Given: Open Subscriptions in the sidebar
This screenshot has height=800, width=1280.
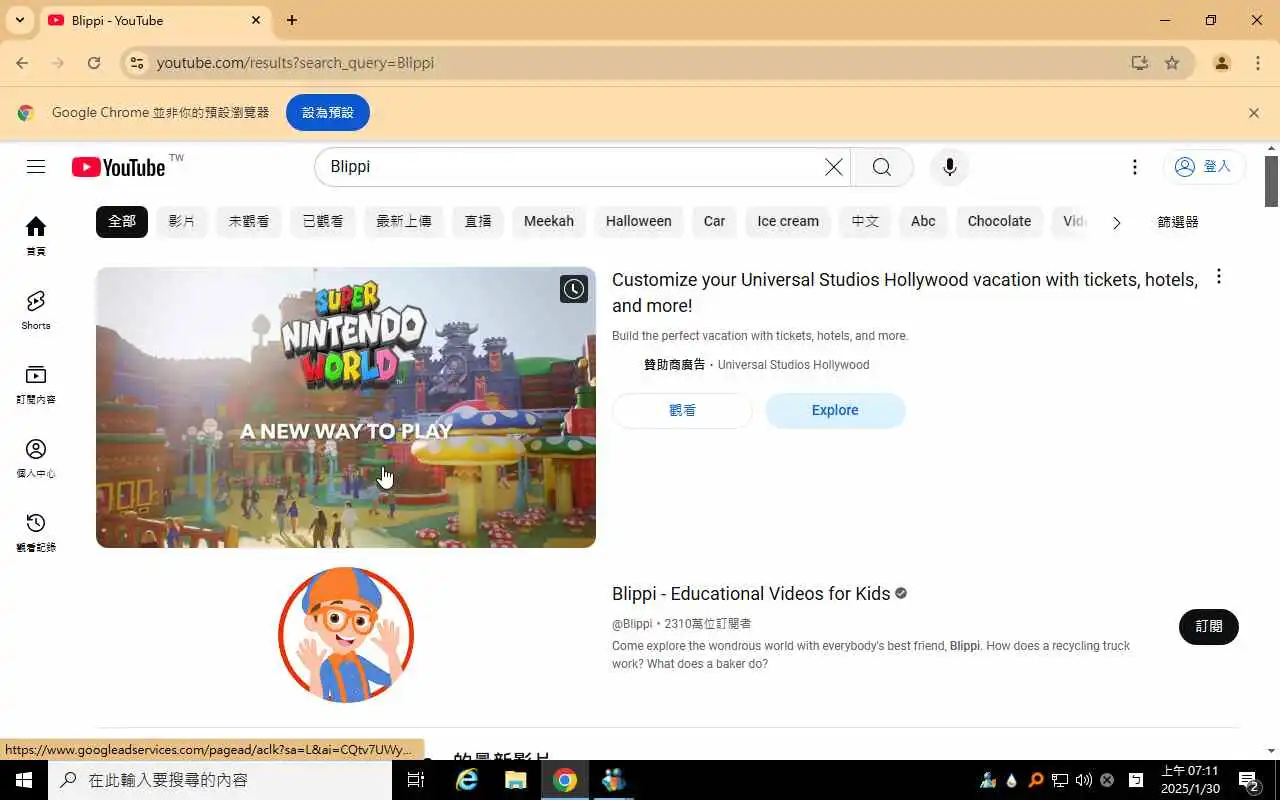Looking at the screenshot, I should click(x=36, y=384).
